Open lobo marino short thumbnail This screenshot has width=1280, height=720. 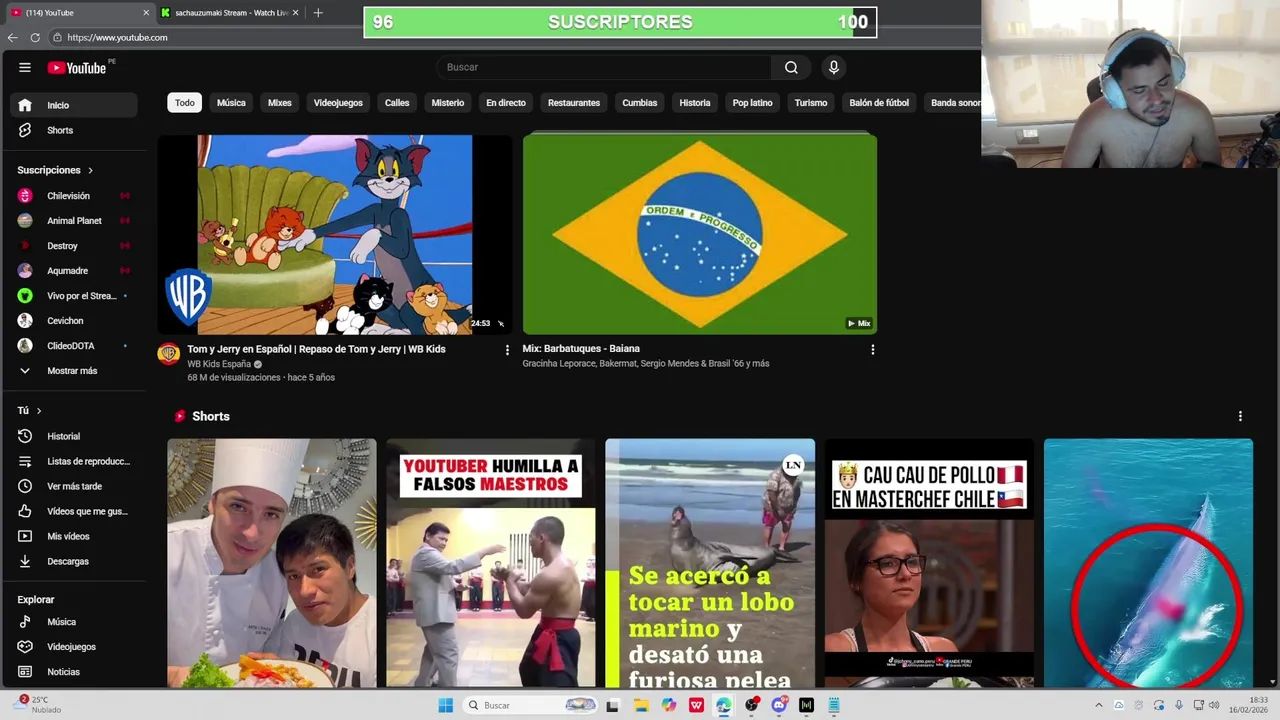pyautogui.click(x=710, y=563)
